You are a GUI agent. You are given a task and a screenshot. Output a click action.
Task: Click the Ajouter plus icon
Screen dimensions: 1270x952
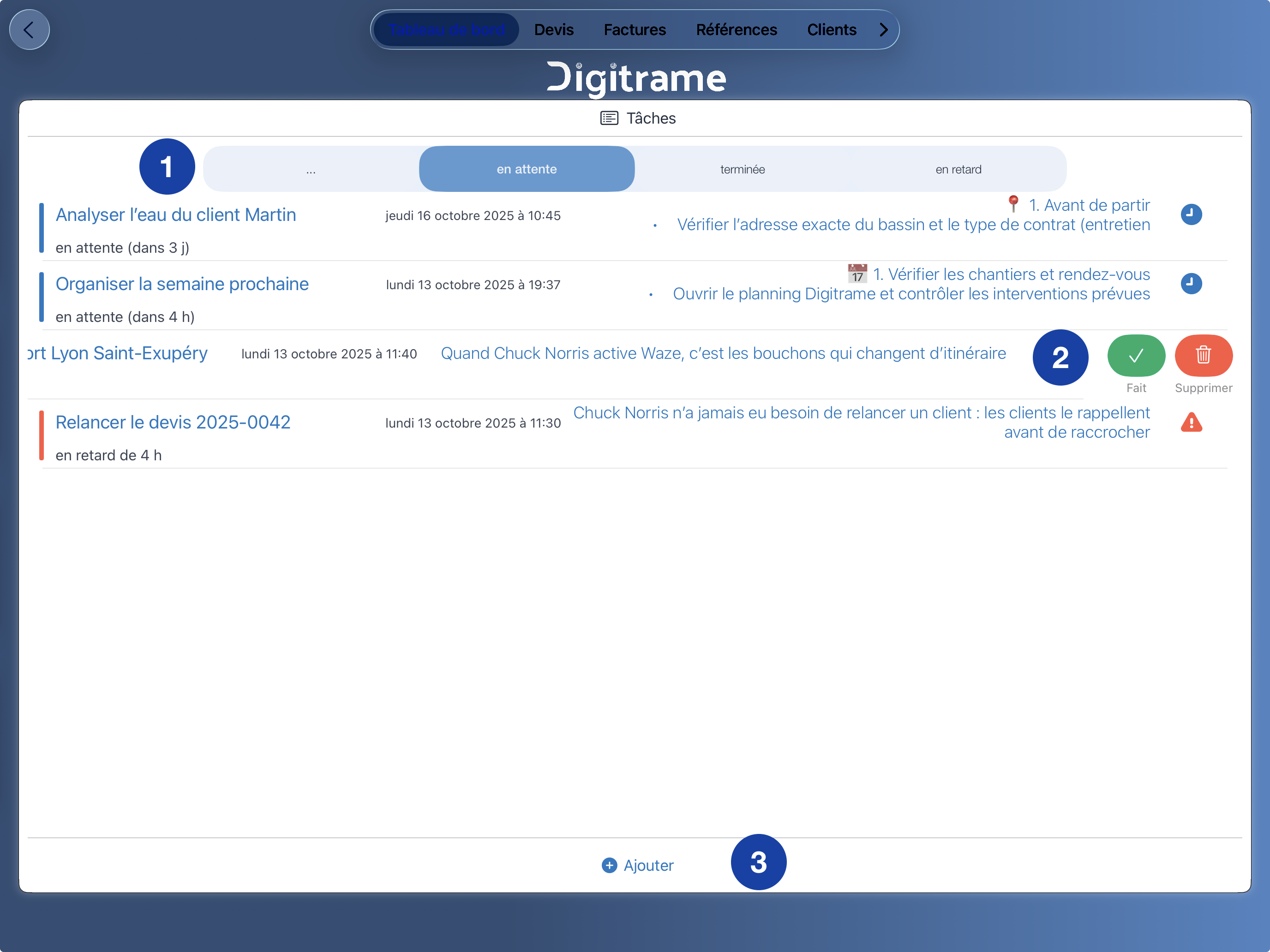point(609,865)
